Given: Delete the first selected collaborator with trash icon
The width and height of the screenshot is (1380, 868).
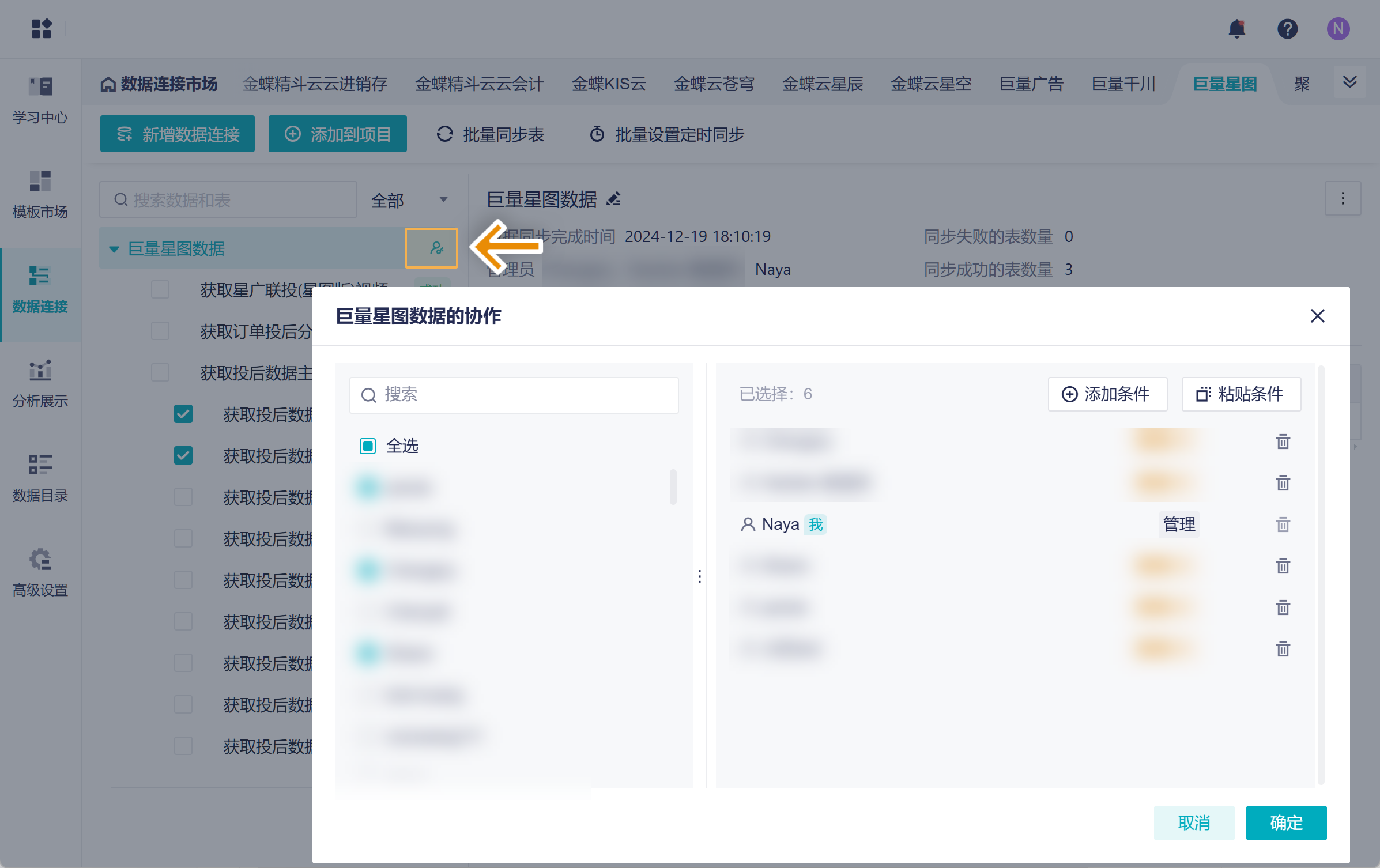Looking at the screenshot, I should coord(1283,442).
